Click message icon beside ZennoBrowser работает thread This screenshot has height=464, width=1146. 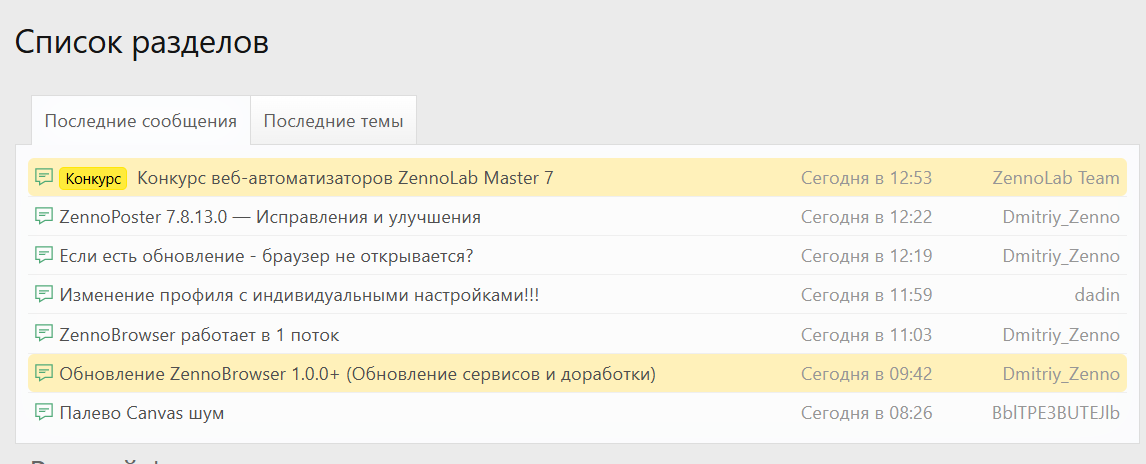[x=44, y=334]
